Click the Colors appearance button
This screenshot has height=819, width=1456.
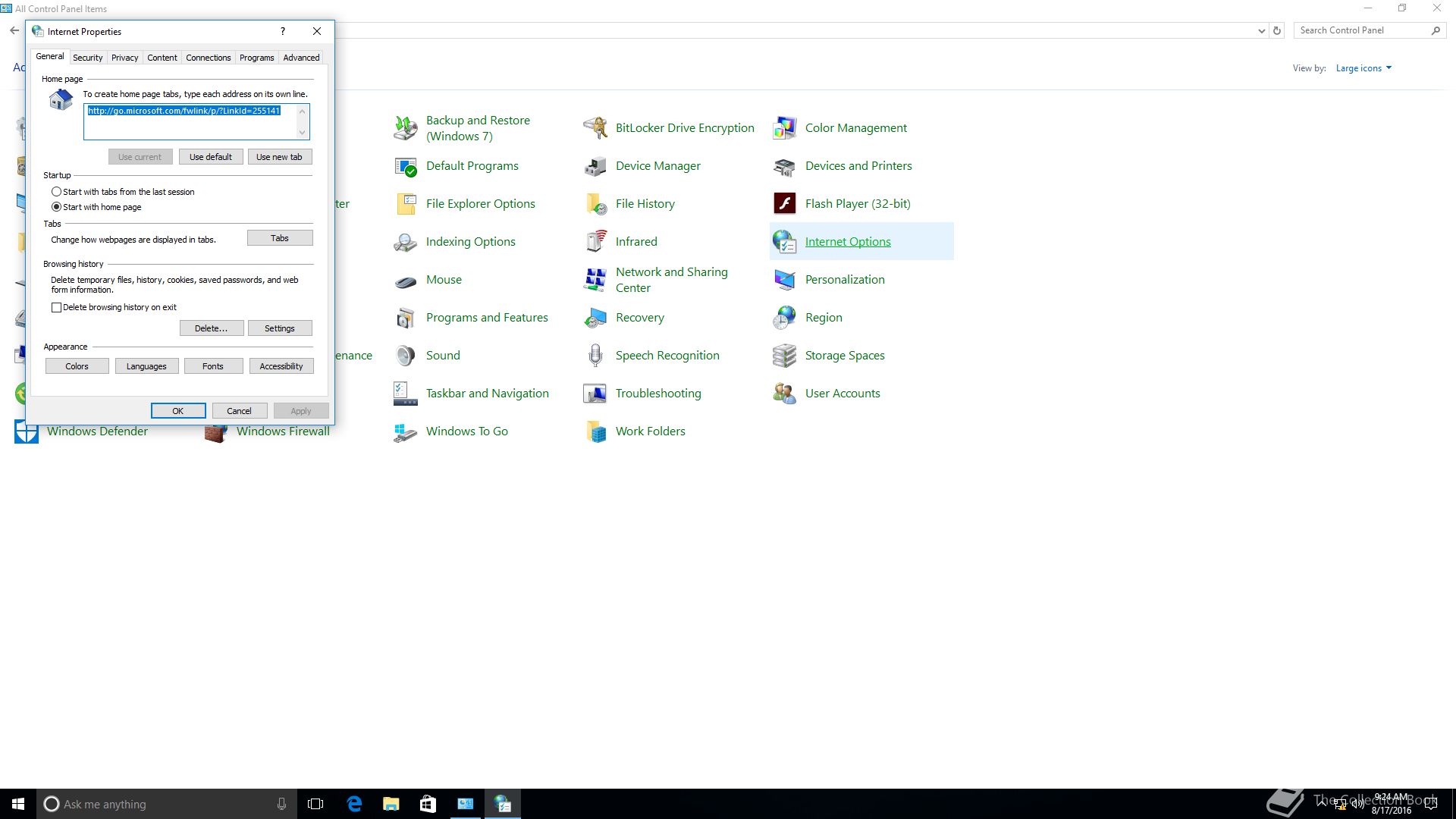coord(77,366)
